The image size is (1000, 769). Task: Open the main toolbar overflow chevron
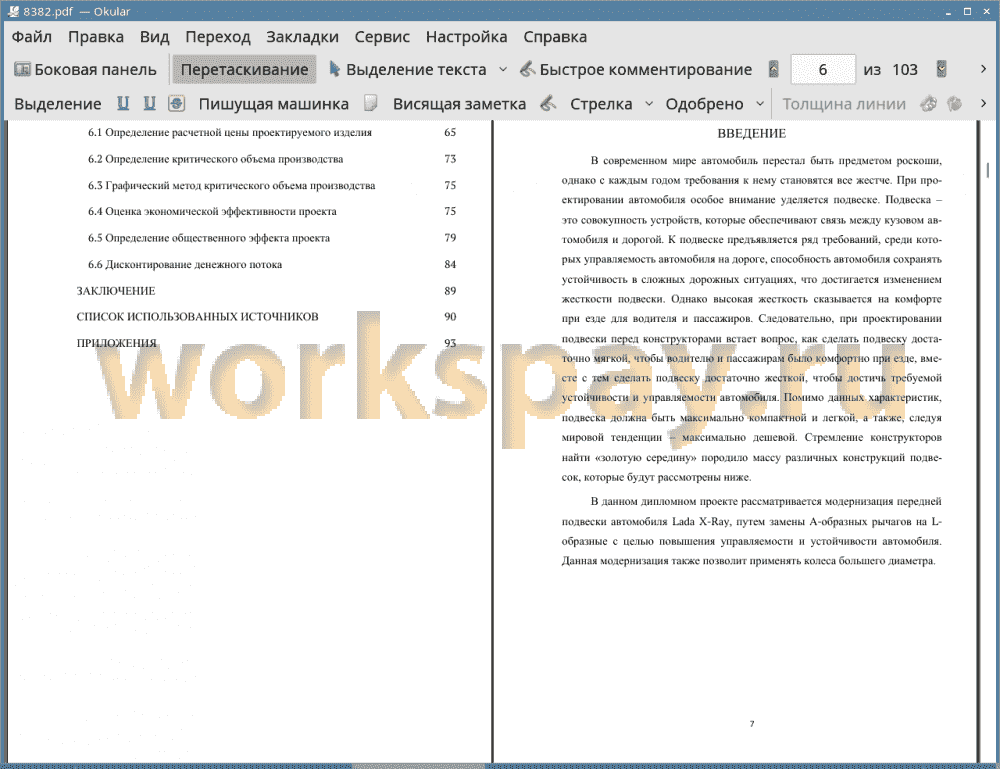[x=983, y=69]
